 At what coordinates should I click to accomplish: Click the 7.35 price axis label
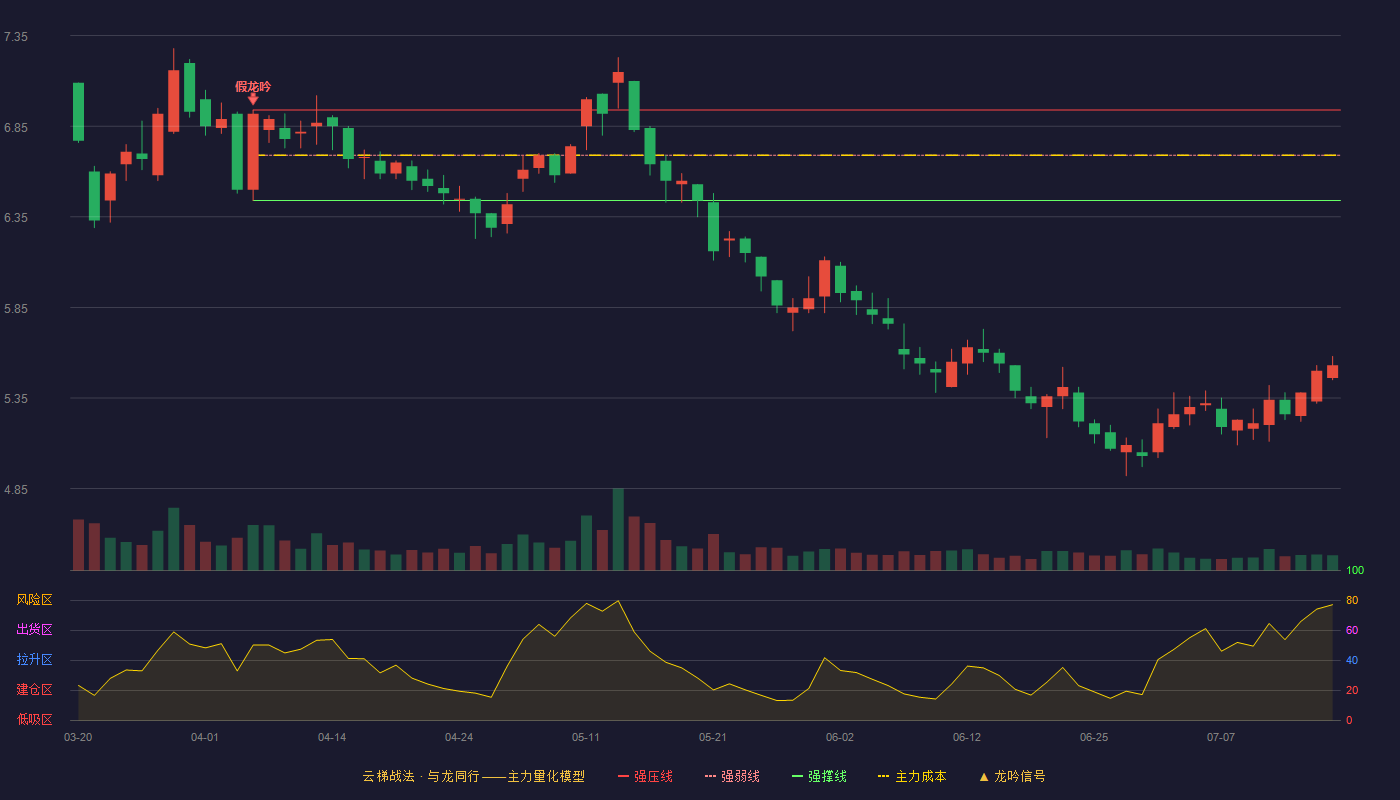point(16,36)
